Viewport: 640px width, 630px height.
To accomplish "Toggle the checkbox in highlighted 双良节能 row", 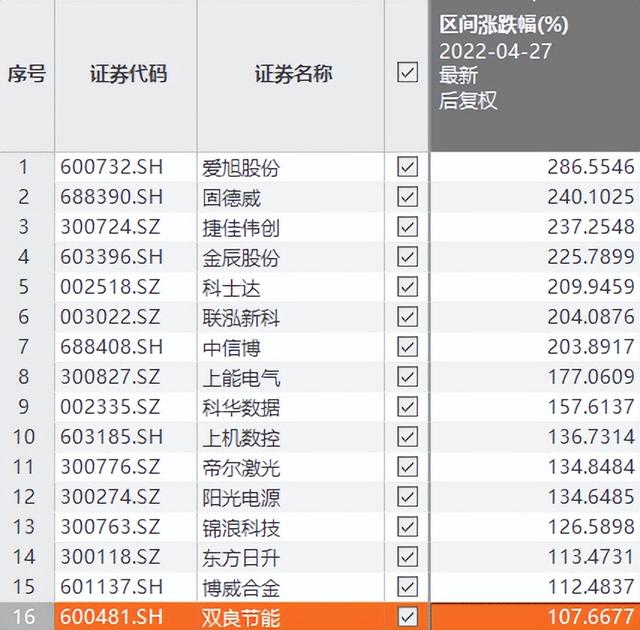I will (x=407, y=617).
